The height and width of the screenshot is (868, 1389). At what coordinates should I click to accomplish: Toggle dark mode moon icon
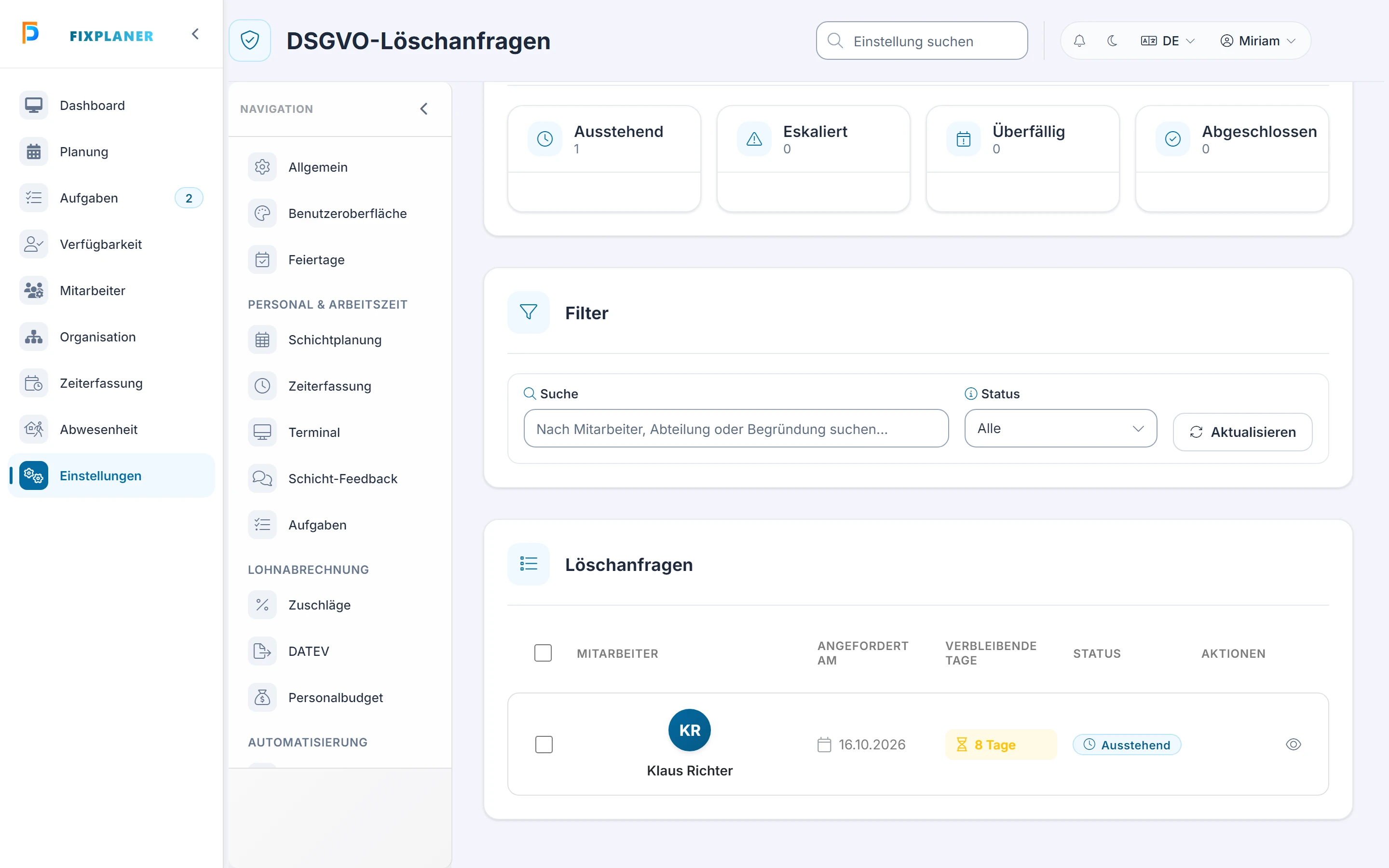pyautogui.click(x=1112, y=41)
